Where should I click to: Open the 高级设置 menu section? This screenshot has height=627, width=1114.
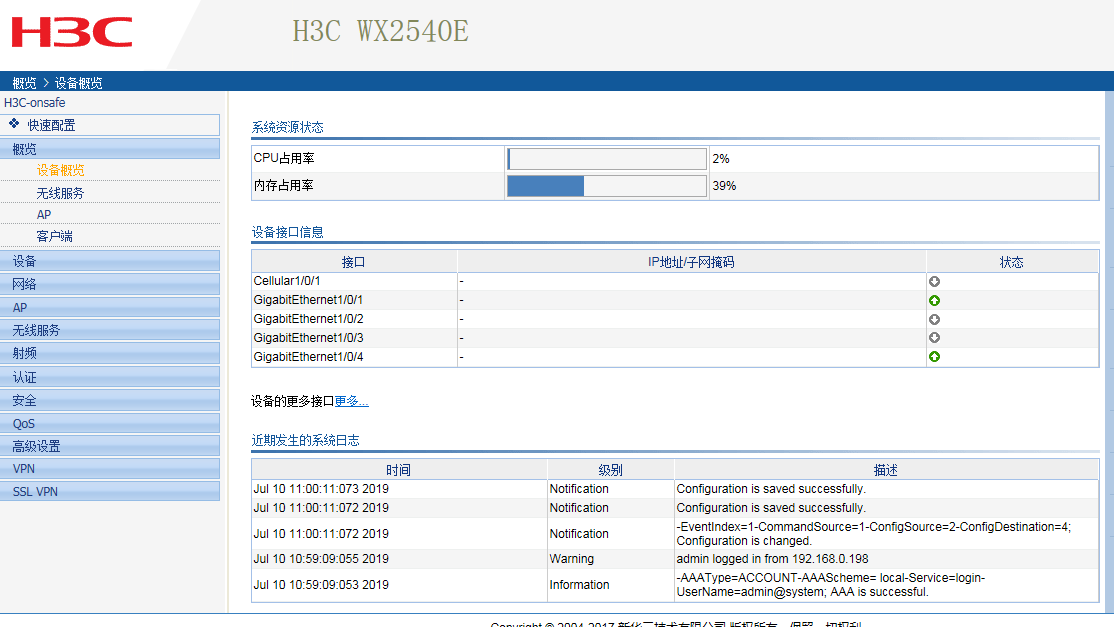(110, 446)
